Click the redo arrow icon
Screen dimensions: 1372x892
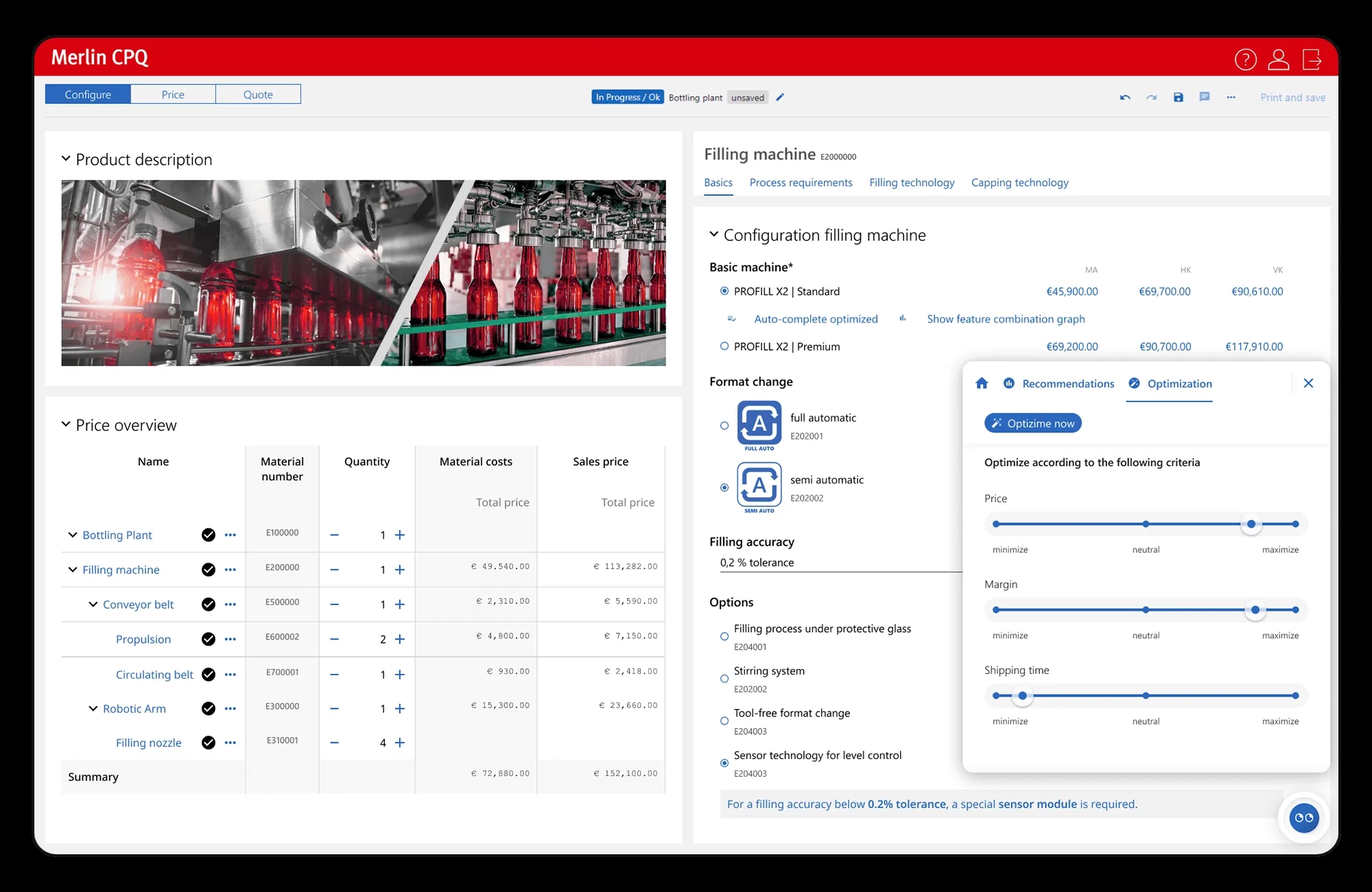tap(1152, 97)
